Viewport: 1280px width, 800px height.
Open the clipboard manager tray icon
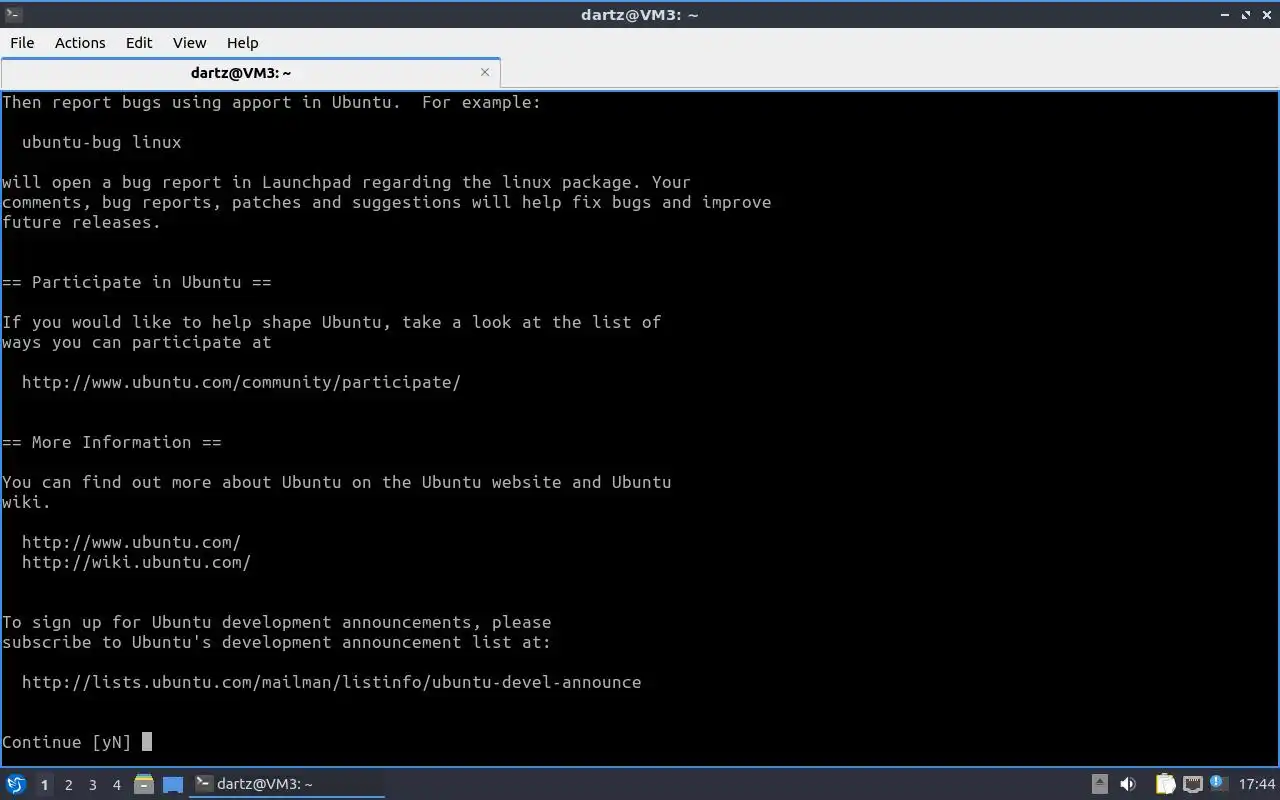(x=1165, y=785)
